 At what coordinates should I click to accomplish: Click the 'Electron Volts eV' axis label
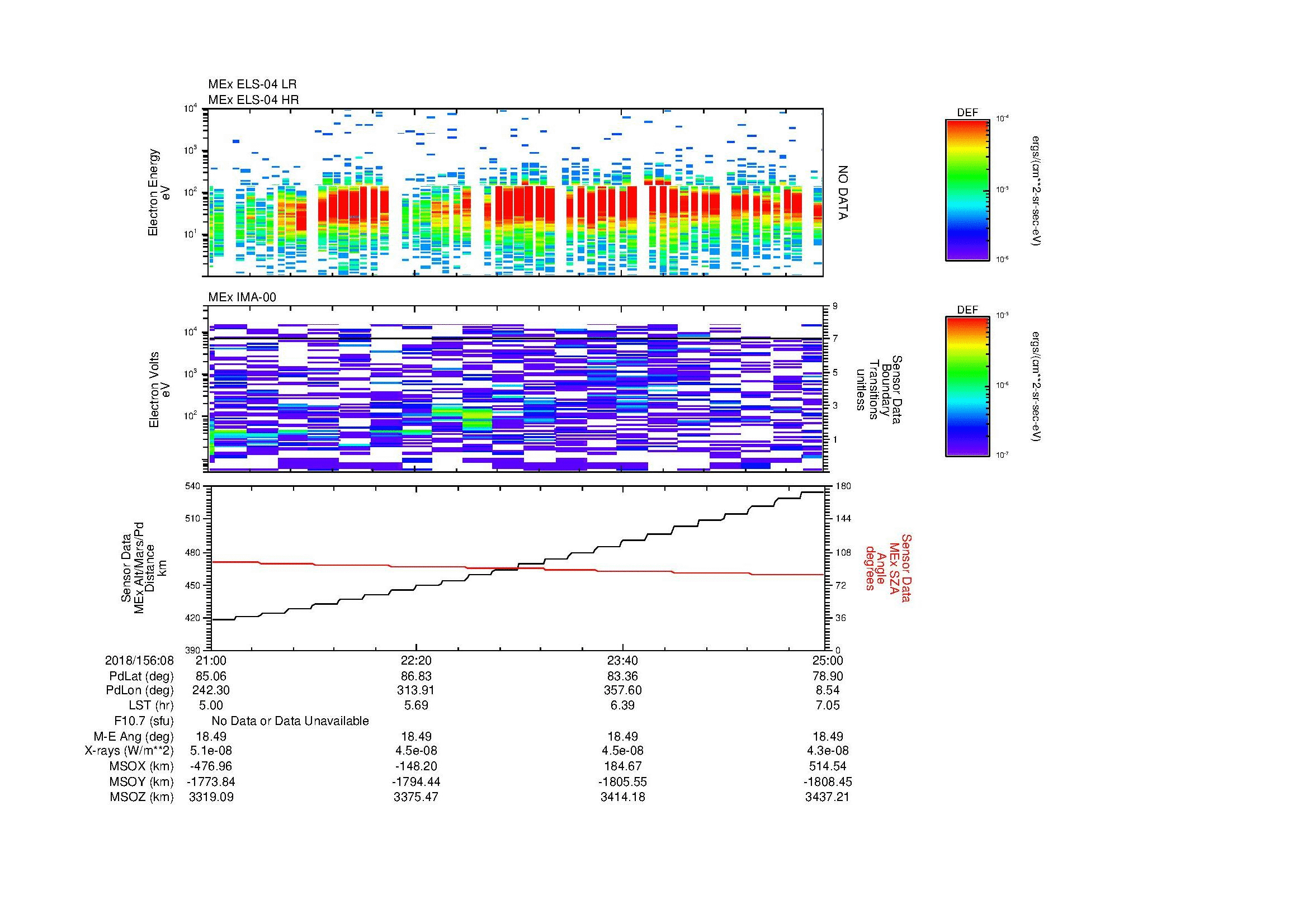pyautogui.click(x=159, y=390)
